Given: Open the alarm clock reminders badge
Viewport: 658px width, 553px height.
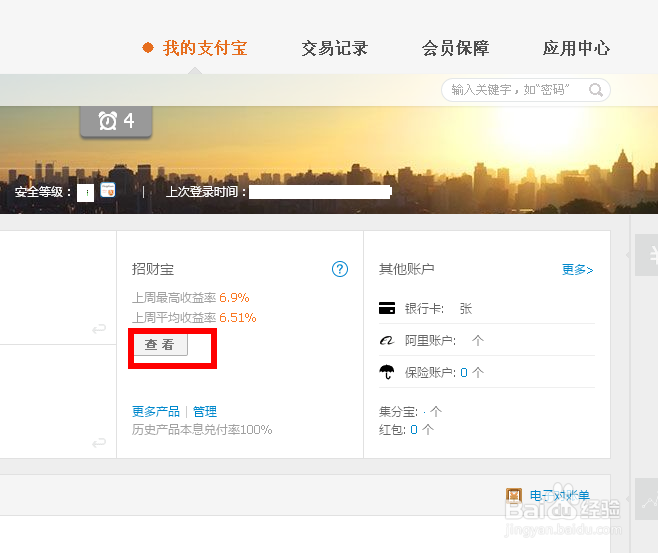Looking at the screenshot, I should 116,121.
